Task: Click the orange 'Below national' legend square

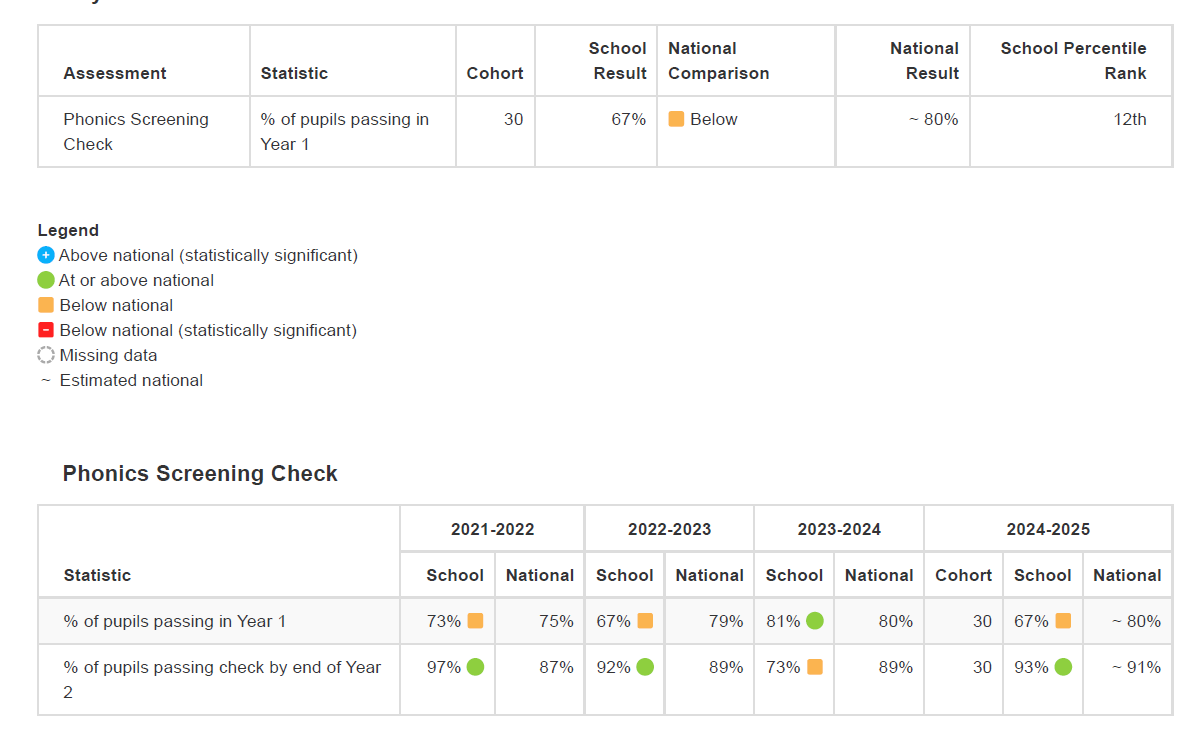Action: pos(46,305)
